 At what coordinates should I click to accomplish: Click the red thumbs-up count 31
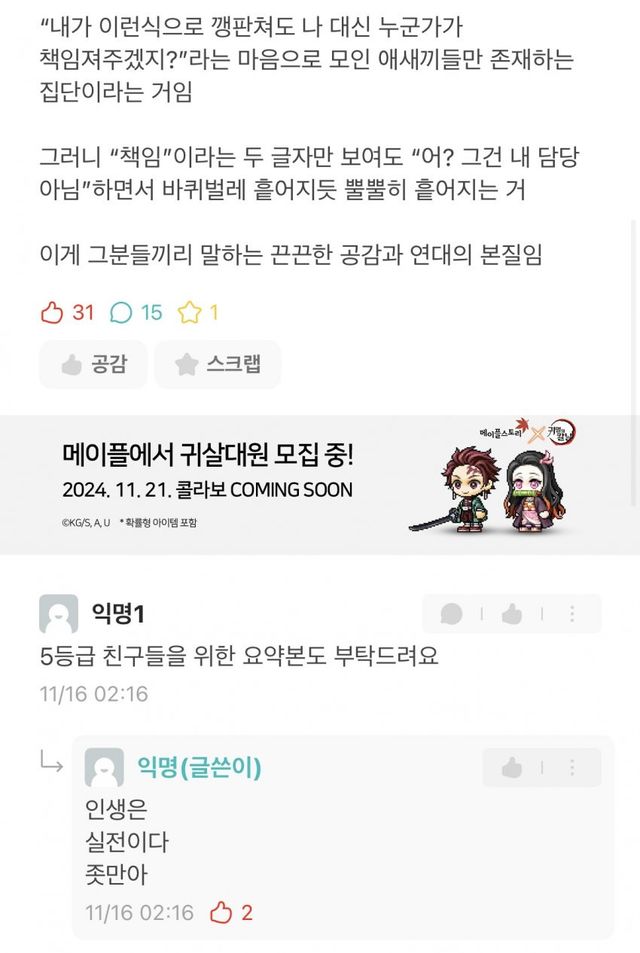click(x=67, y=312)
